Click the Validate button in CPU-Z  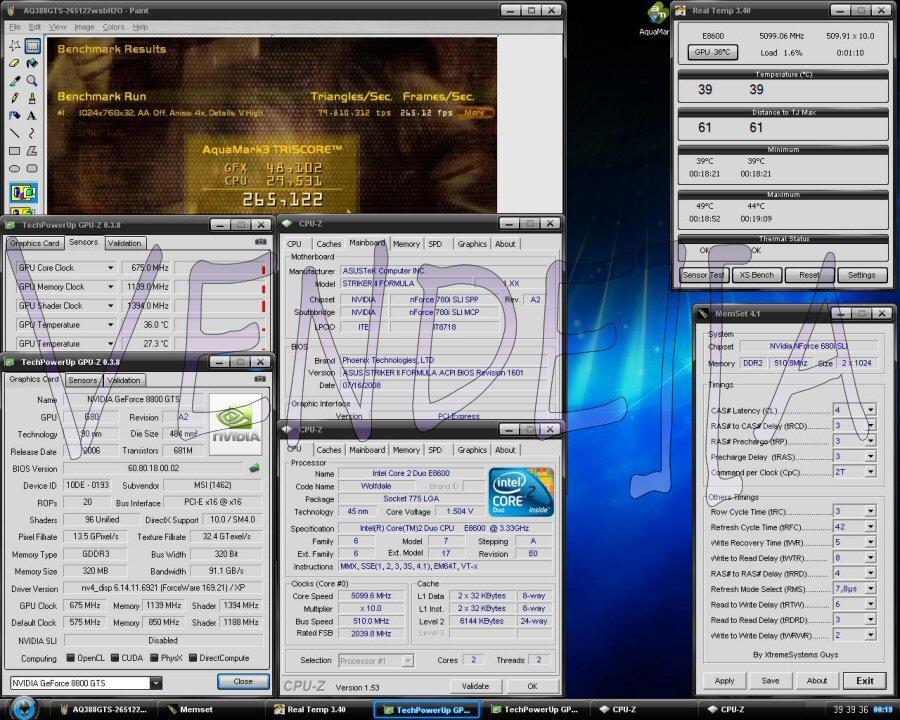coord(475,686)
